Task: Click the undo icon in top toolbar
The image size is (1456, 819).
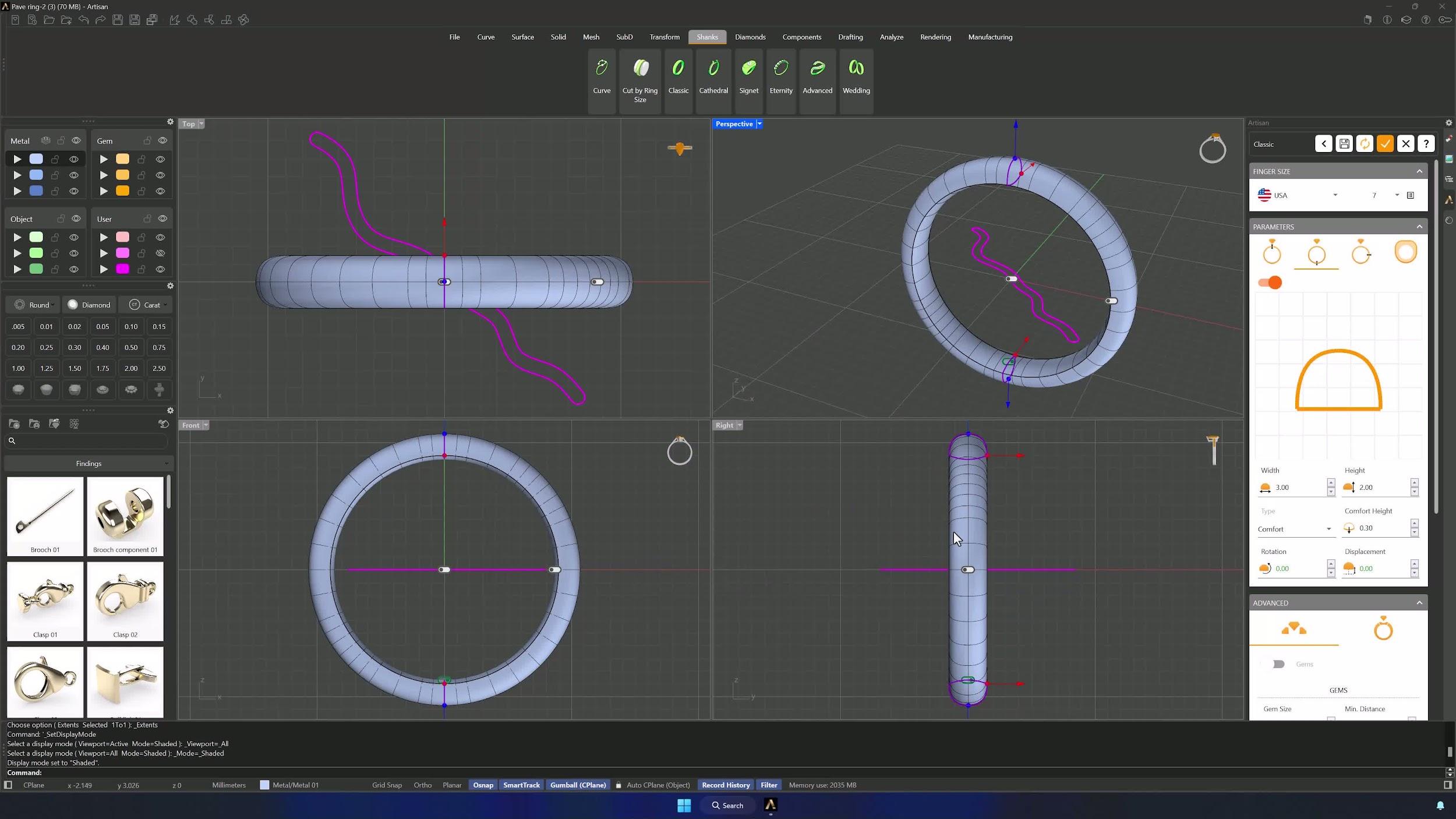Action: click(x=84, y=20)
